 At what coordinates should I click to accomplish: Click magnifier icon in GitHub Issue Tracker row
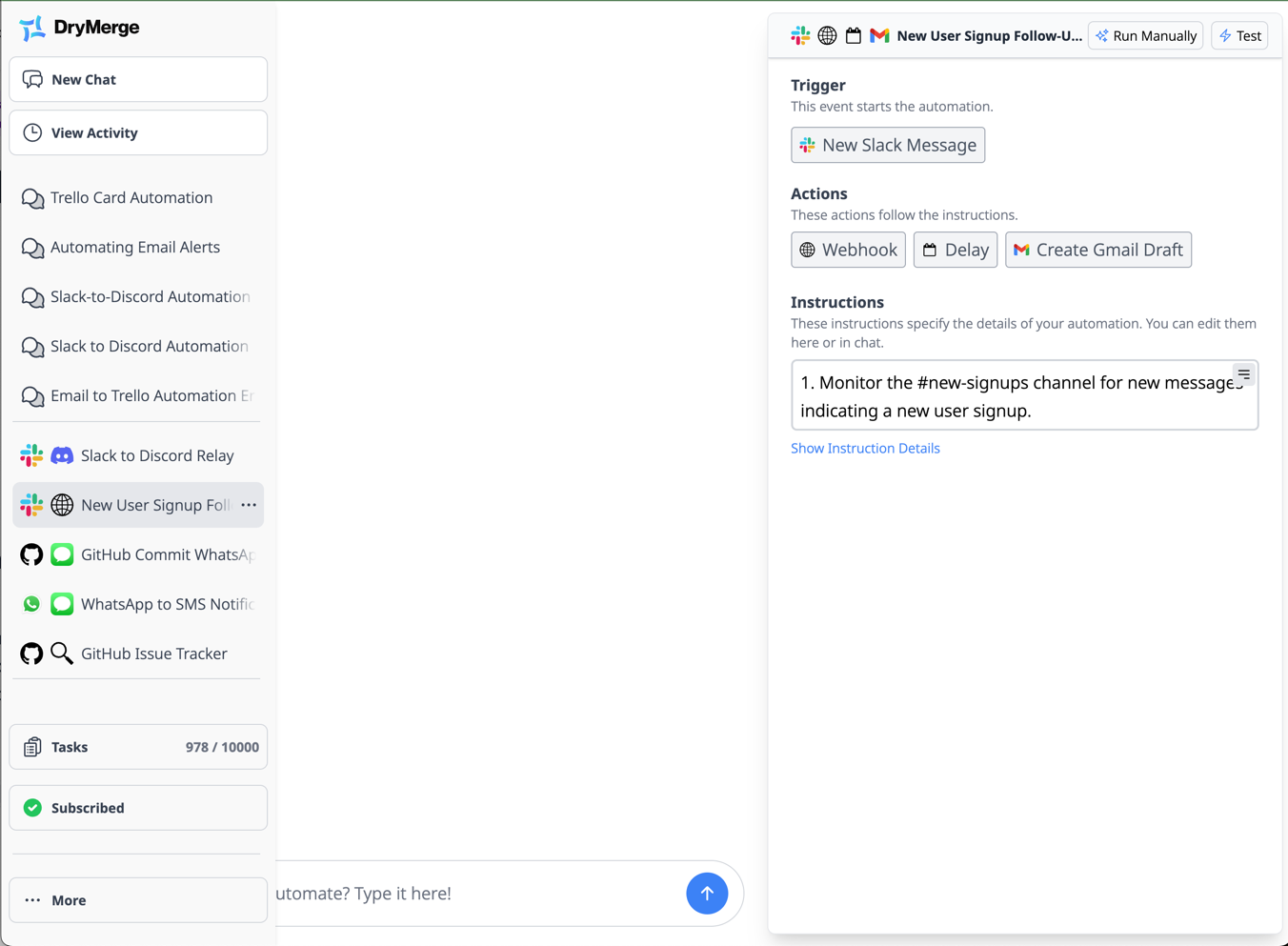click(x=62, y=654)
